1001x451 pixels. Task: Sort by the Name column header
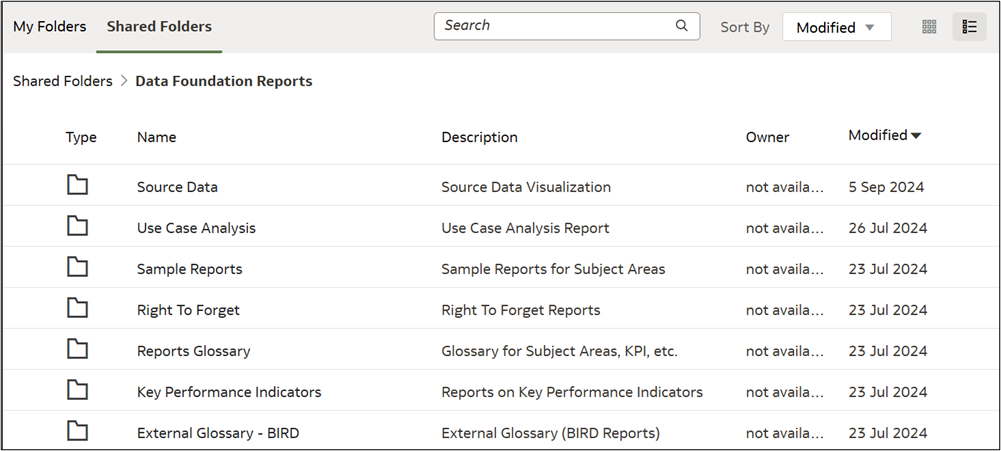click(x=156, y=137)
